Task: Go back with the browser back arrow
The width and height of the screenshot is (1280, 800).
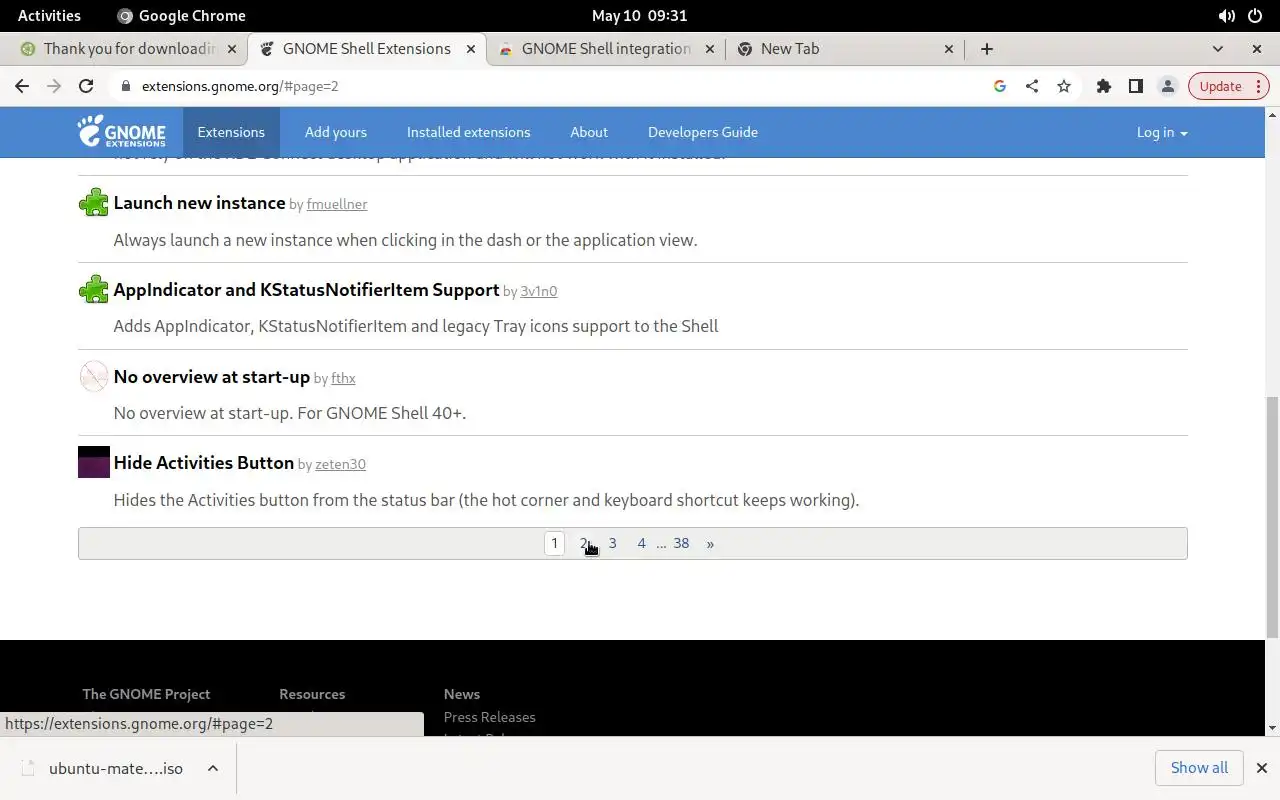Action: 22,86
